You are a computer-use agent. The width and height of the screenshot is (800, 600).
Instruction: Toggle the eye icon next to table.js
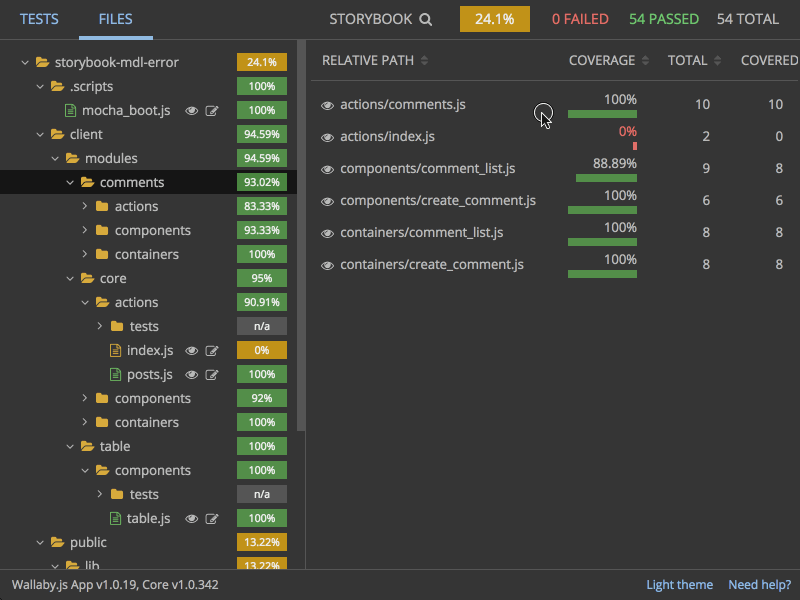(190, 518)
